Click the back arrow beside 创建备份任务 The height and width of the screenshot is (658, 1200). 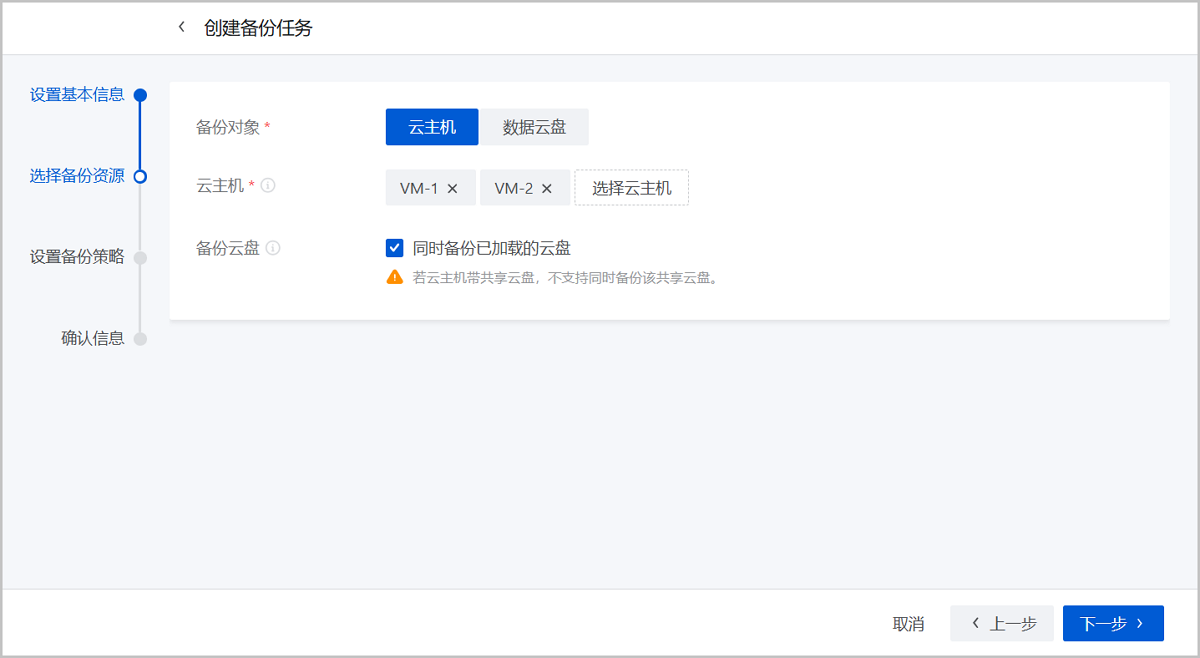pos(181,27)
